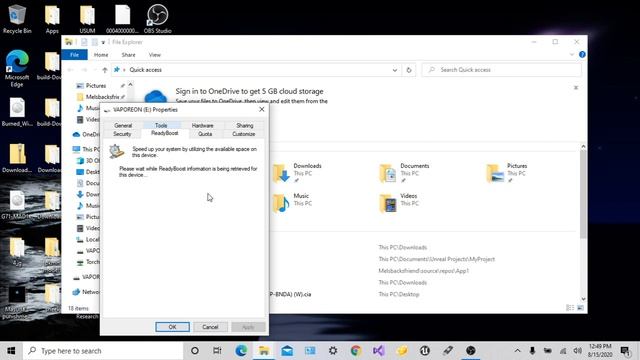Refresh the Quick access view
Image resolution: width=640 pixels, height=360 pixels.
[409, 70]
